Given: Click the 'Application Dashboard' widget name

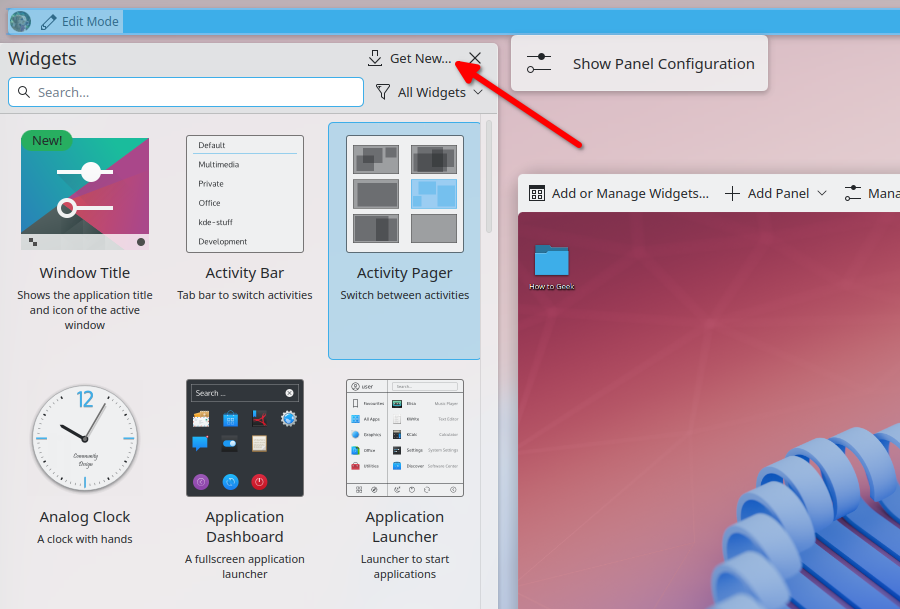Looking at the screenshot, I should tap(245, 527).
